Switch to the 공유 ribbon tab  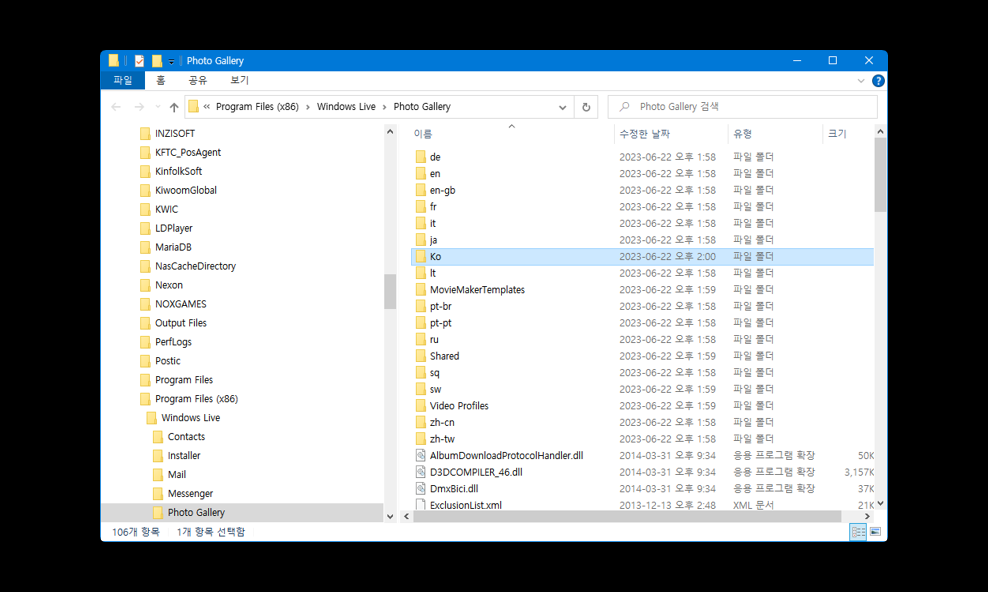197,80
